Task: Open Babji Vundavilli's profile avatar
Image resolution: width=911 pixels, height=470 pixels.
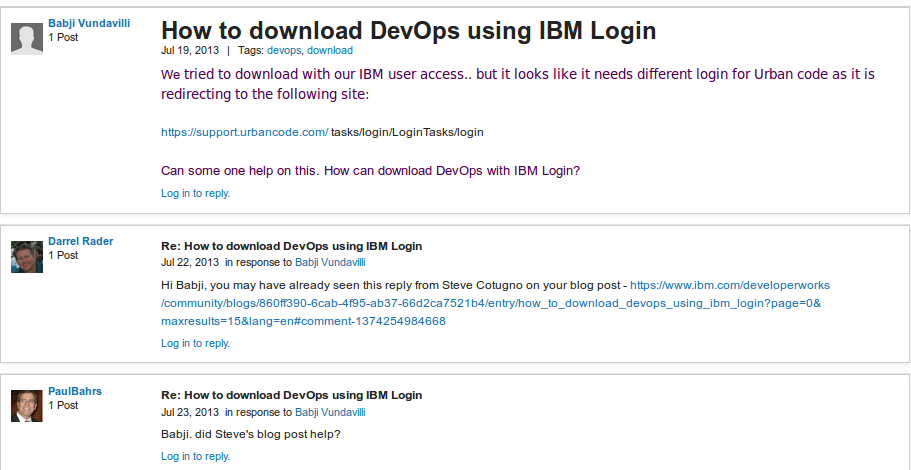Action: (27, 39)
